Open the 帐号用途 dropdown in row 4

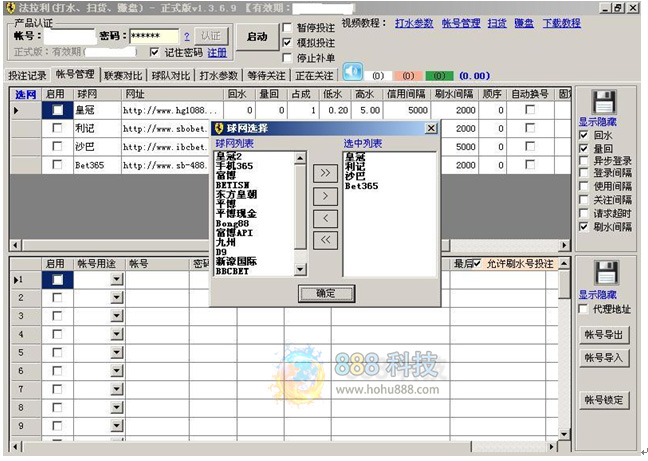tap(117, 334)
